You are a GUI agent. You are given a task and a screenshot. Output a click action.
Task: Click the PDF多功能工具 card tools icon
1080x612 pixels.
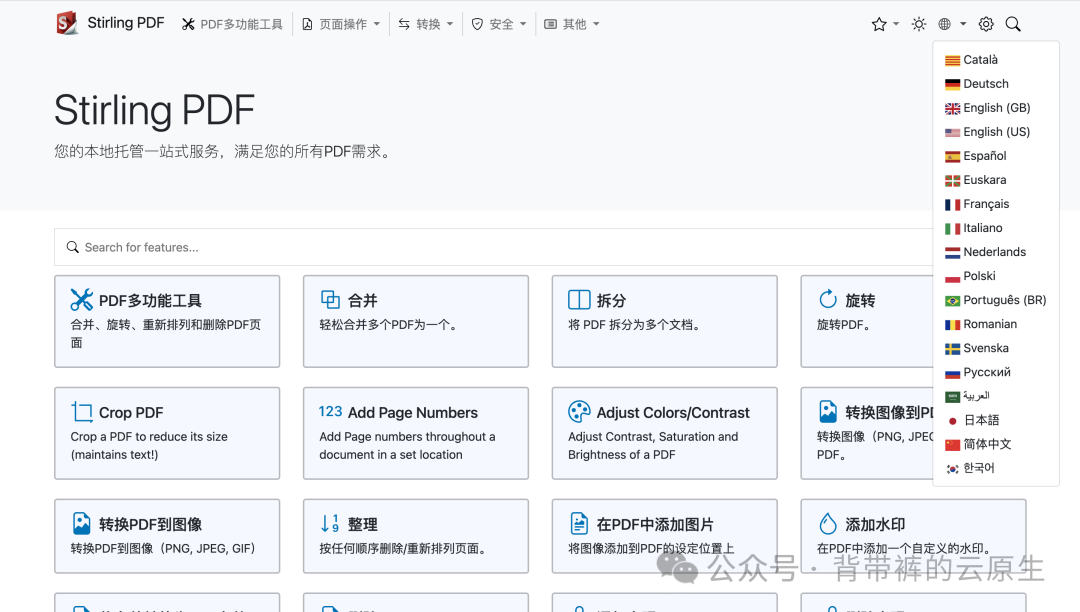[82, 299]
